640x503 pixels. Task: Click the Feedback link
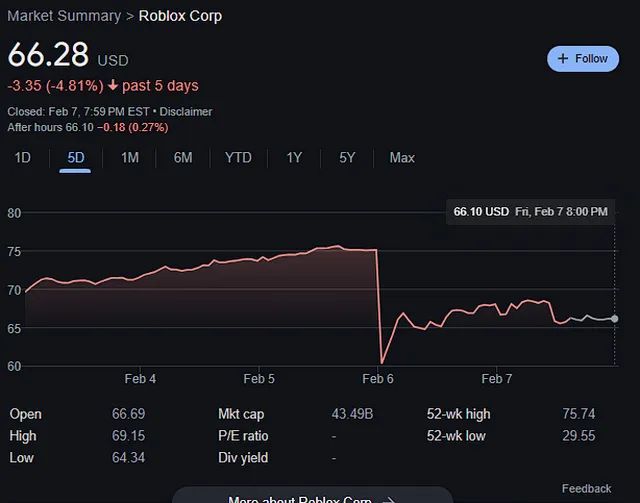click(587, 488)
